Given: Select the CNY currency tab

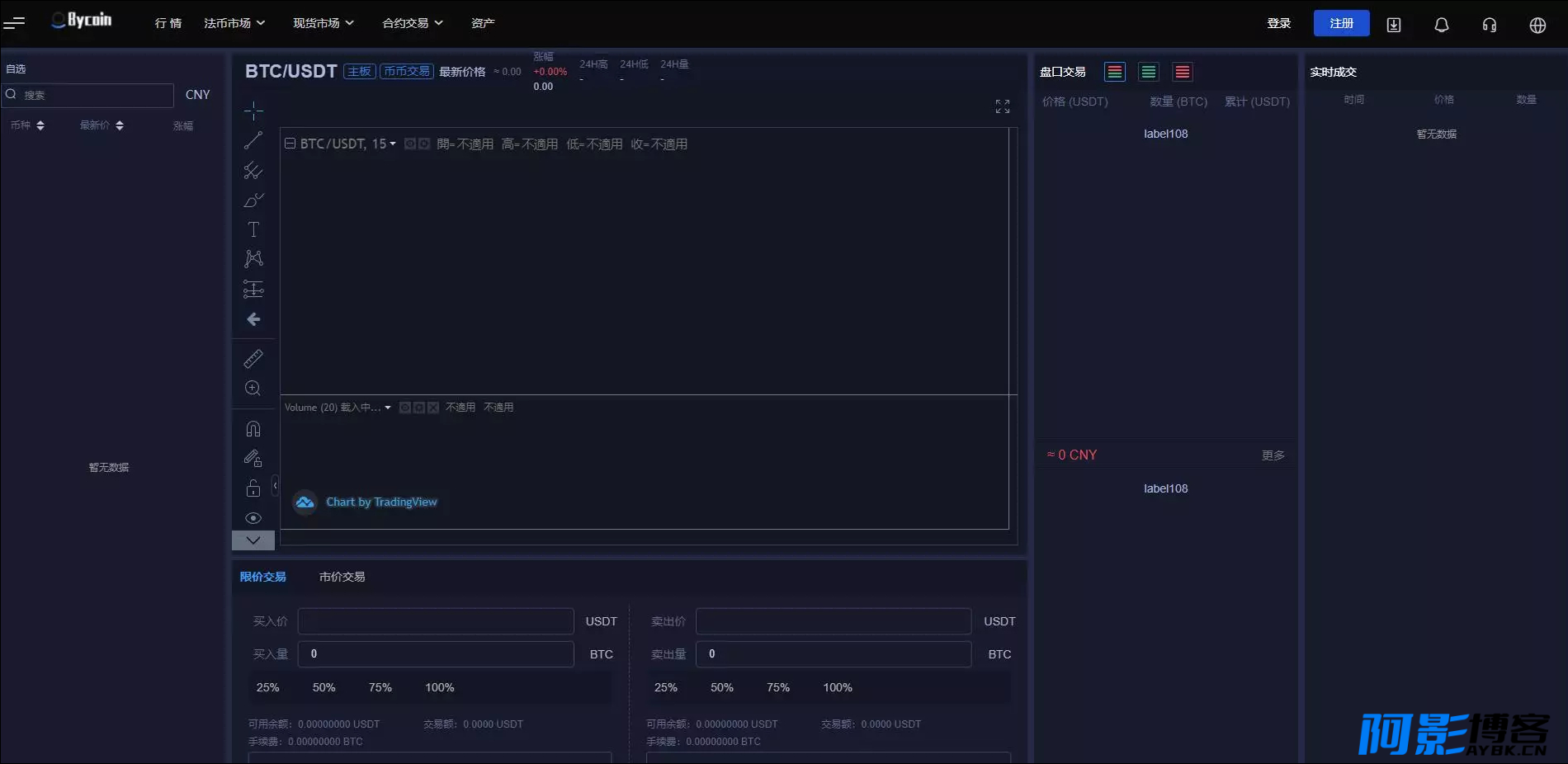Looking at the screenshot, I should click(x=198, y=95).
